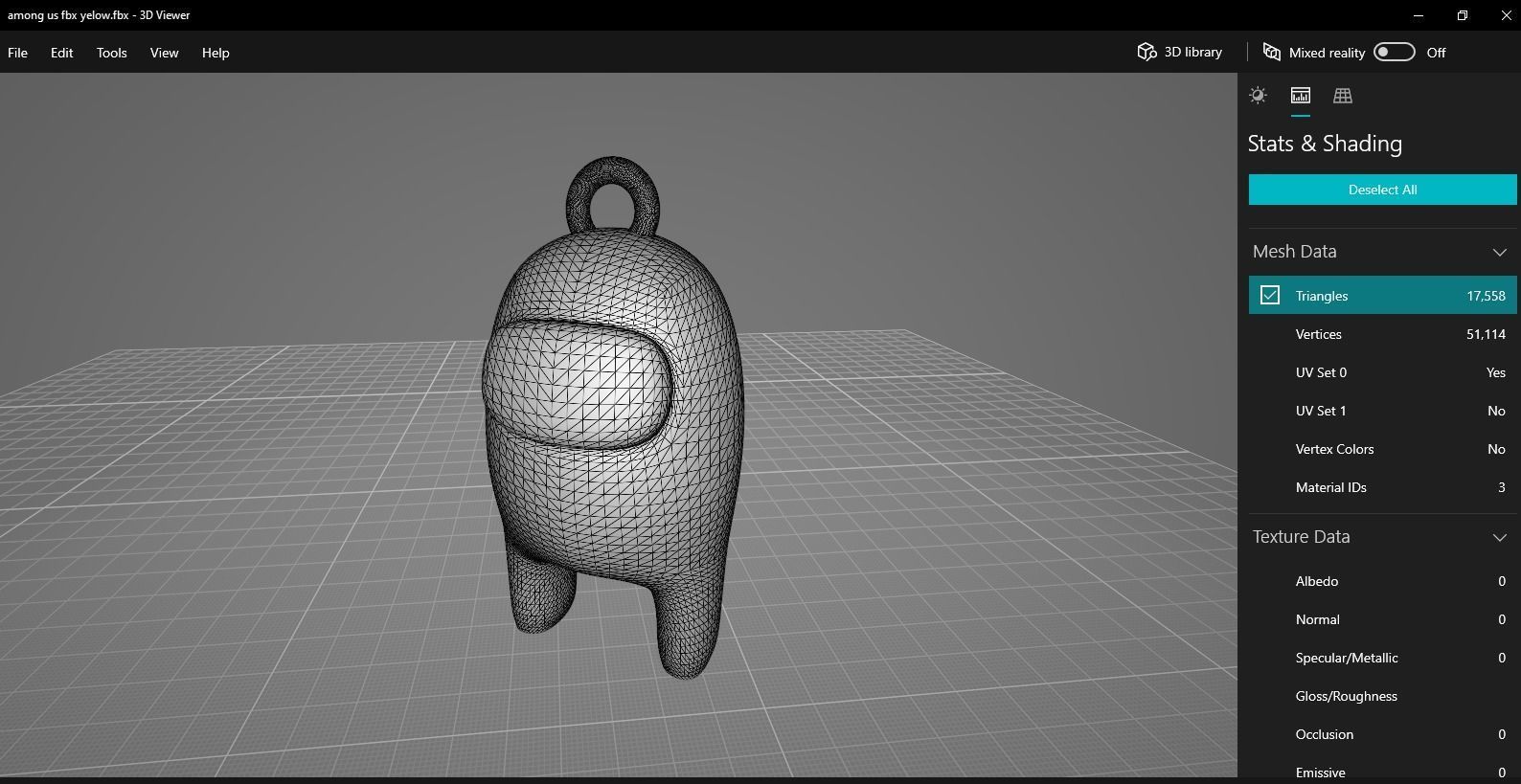Select the Vertex Colors row

1382,449
